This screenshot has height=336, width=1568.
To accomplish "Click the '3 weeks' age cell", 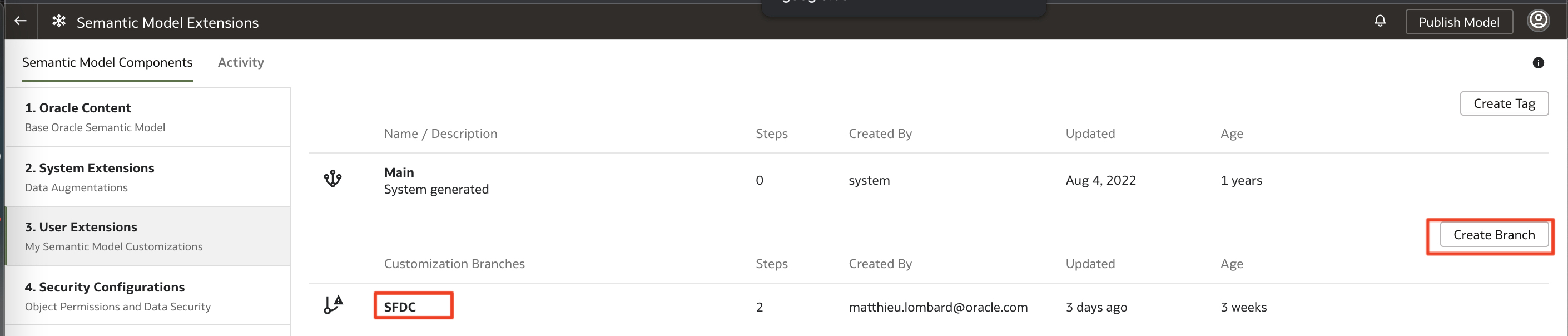I will click(x=1244, y=307).
